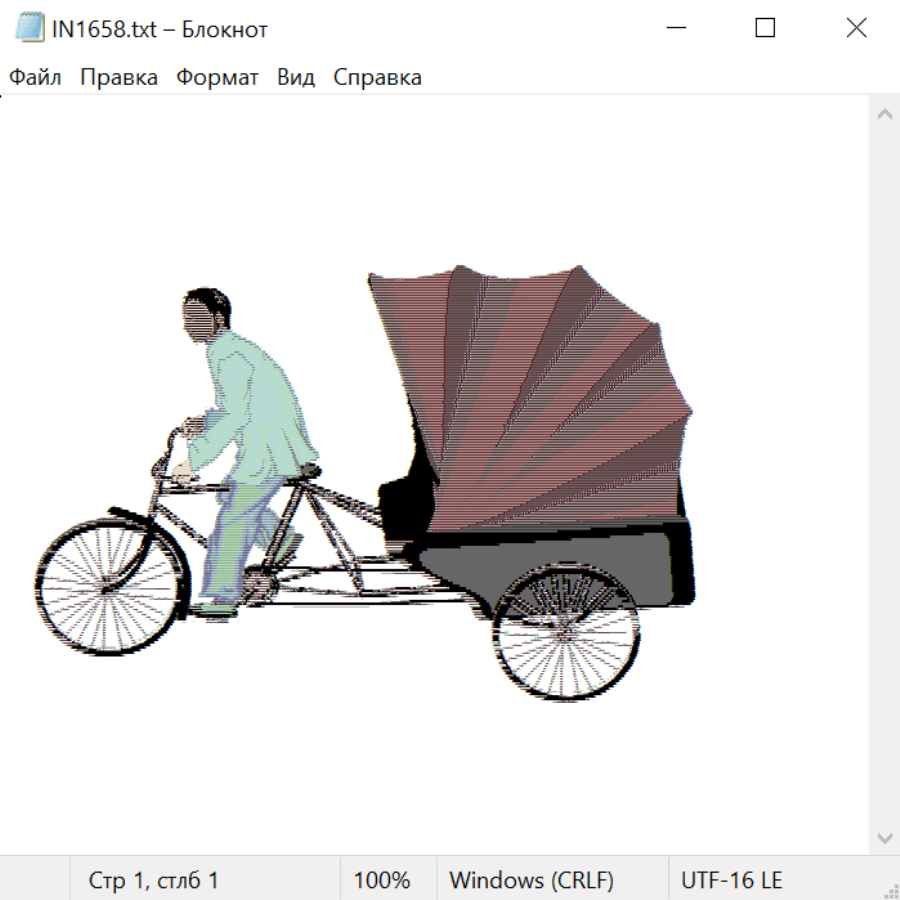Close the IN1658.txt Notepad window
The width and height of the screenshot is (900, 900).
click(856, 28)
